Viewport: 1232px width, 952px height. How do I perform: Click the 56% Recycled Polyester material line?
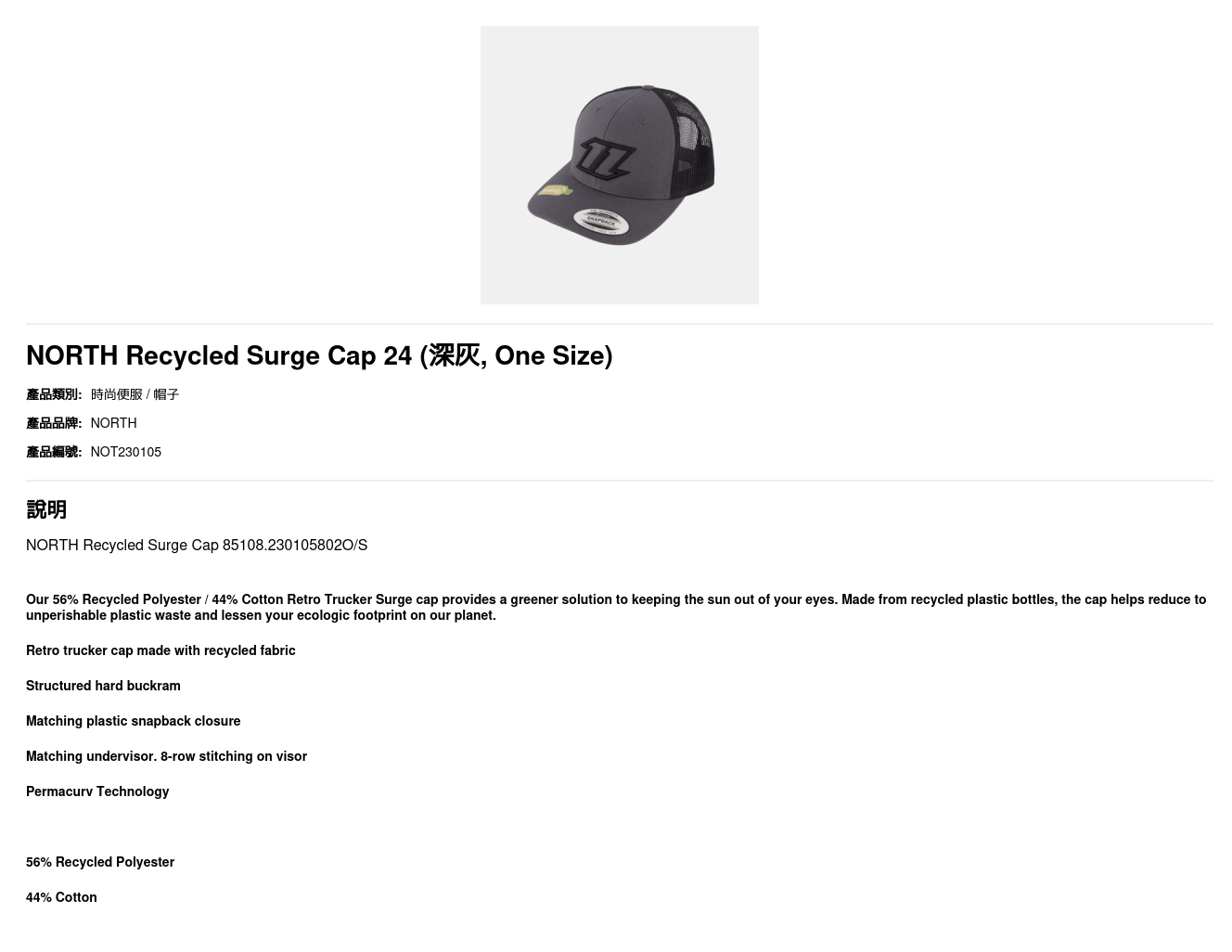coord(100,862)
